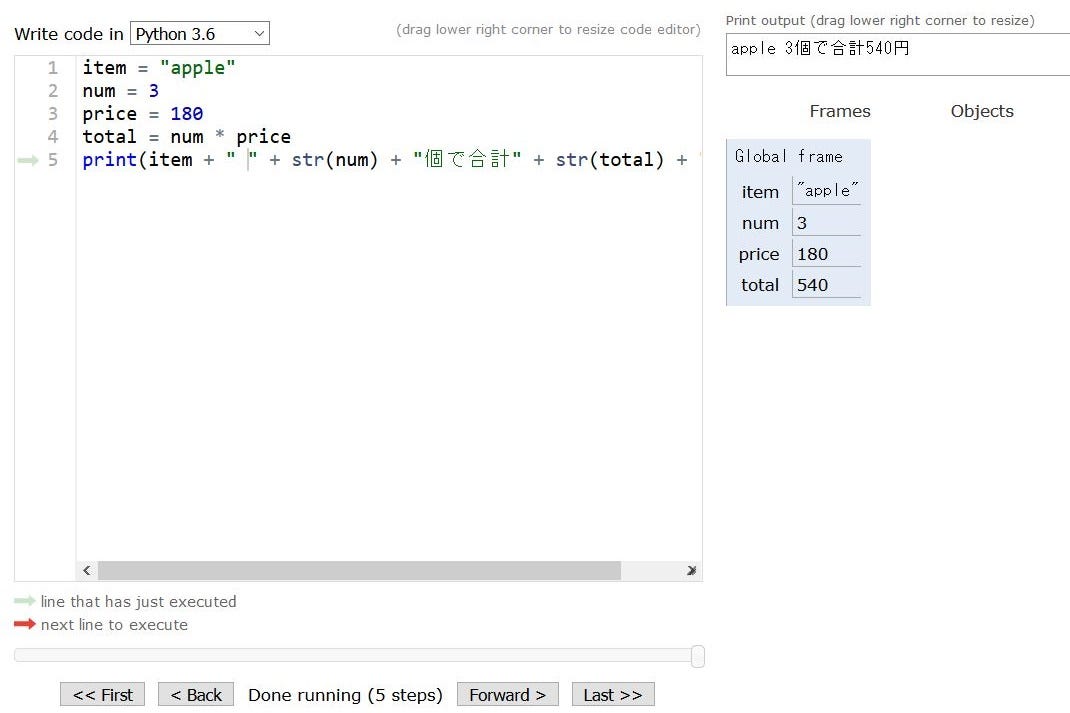Click the dropdown arrow next to Python 3.6
This screenshot has width=1070, height=713.
259,33
